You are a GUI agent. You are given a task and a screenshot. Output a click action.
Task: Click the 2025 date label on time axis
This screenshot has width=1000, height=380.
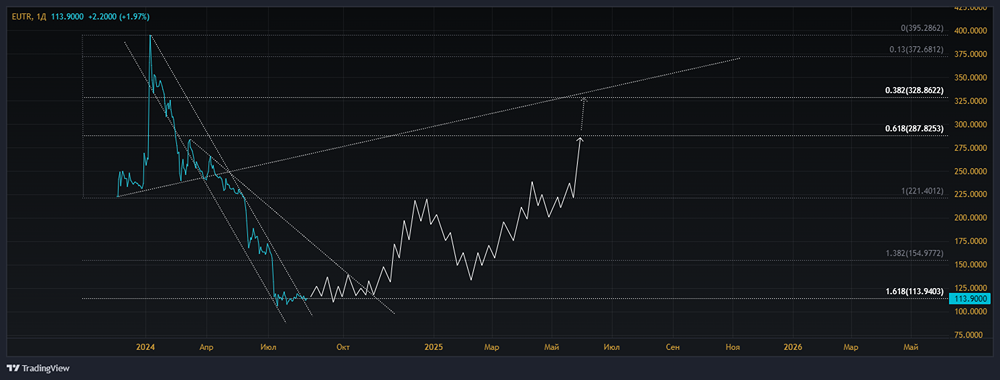point(434,347)
